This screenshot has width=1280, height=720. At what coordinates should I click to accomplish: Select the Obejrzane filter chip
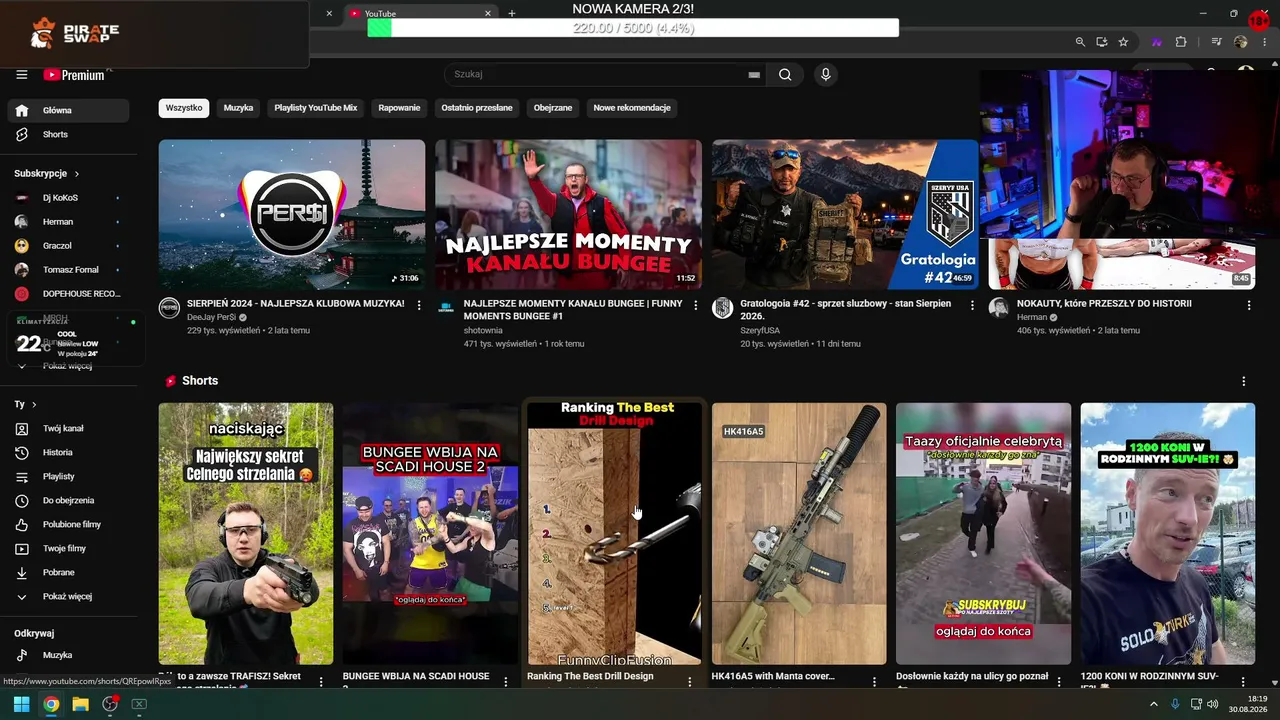pos(553,108)
